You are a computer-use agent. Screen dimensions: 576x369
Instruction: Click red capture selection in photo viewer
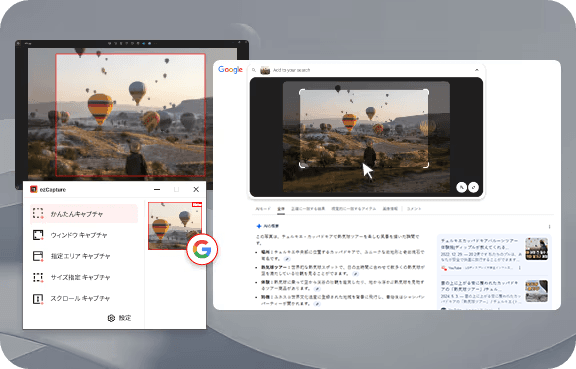click(130, 115)
